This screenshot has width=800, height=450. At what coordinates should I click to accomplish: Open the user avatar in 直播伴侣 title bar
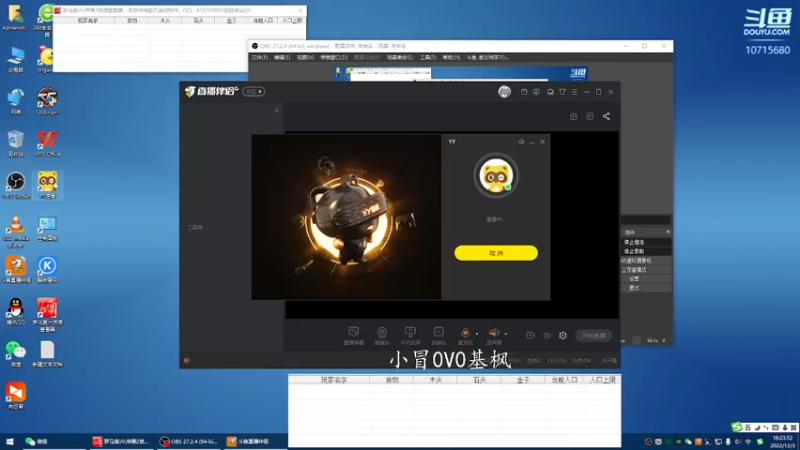pos(504,91)
